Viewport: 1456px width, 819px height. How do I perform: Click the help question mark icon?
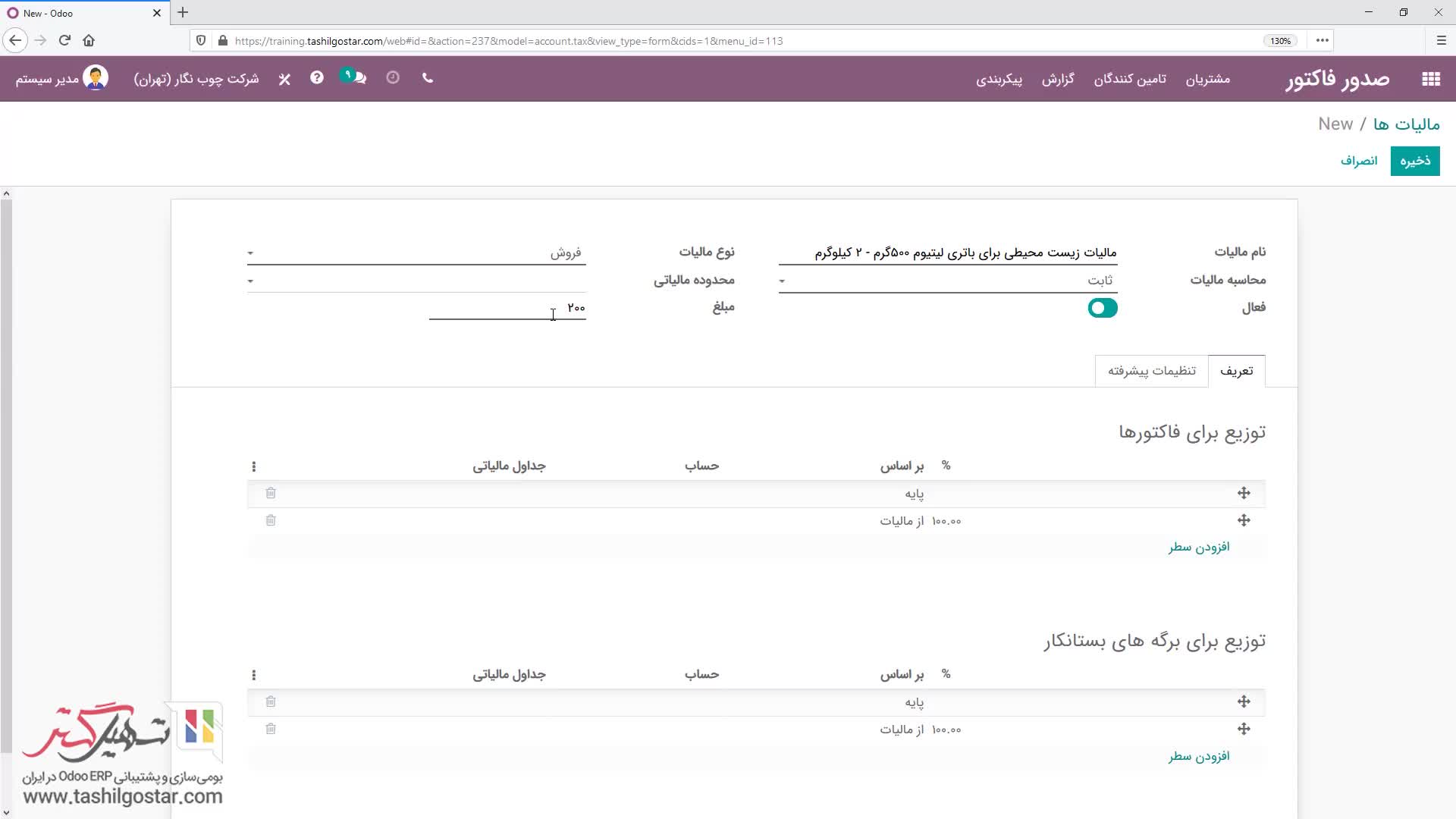tap(317, 78)
